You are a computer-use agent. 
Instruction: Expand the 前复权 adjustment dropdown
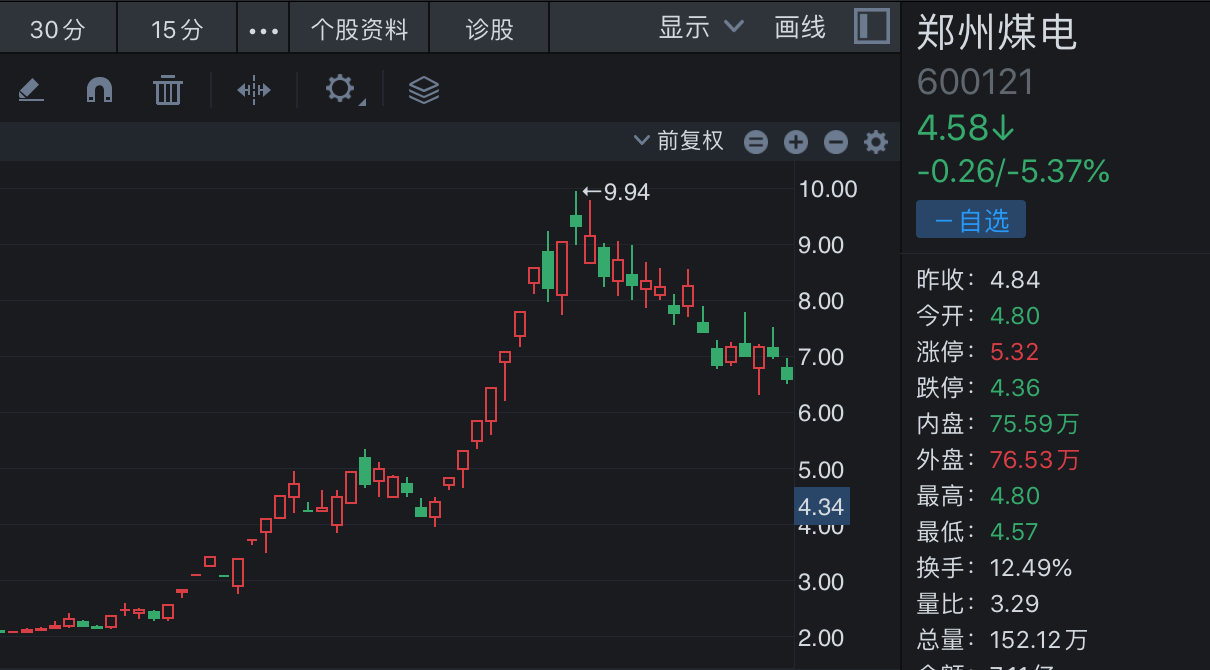pos(679,141)
